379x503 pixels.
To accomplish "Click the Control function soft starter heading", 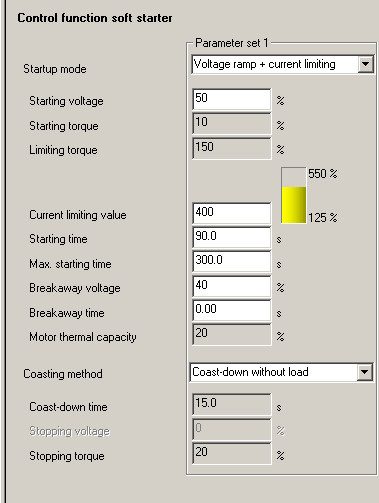I will pos(95,18).
